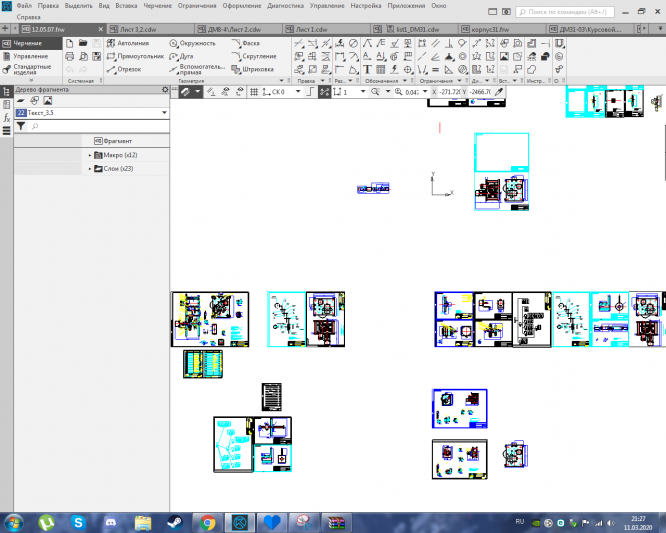This screenshot has width=666, height=533.
Task: Toggle constraint visibility eye icon
Action: pyautogui.click(x=225, y=92)
